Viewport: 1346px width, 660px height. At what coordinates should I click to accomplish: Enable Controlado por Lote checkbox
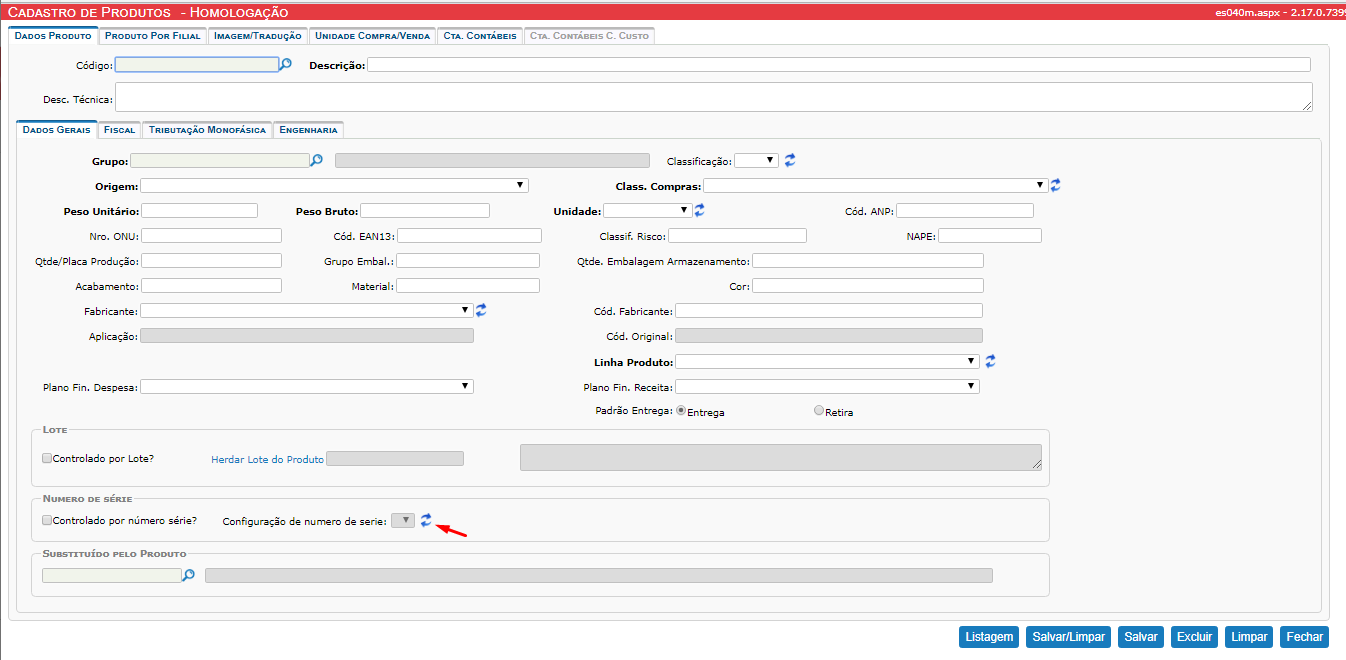click(x=47, y=459)
